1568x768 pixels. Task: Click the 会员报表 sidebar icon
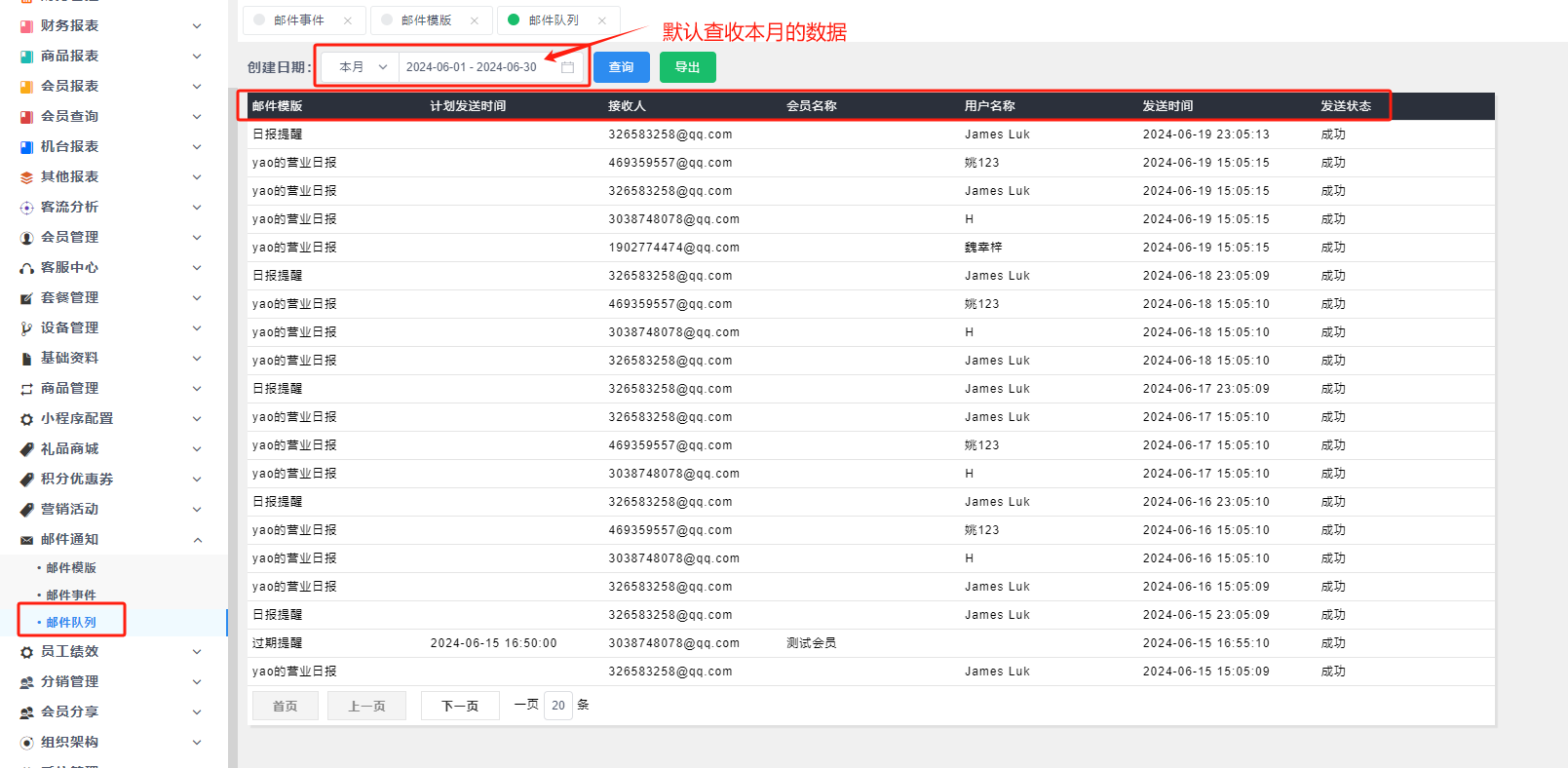26,87
